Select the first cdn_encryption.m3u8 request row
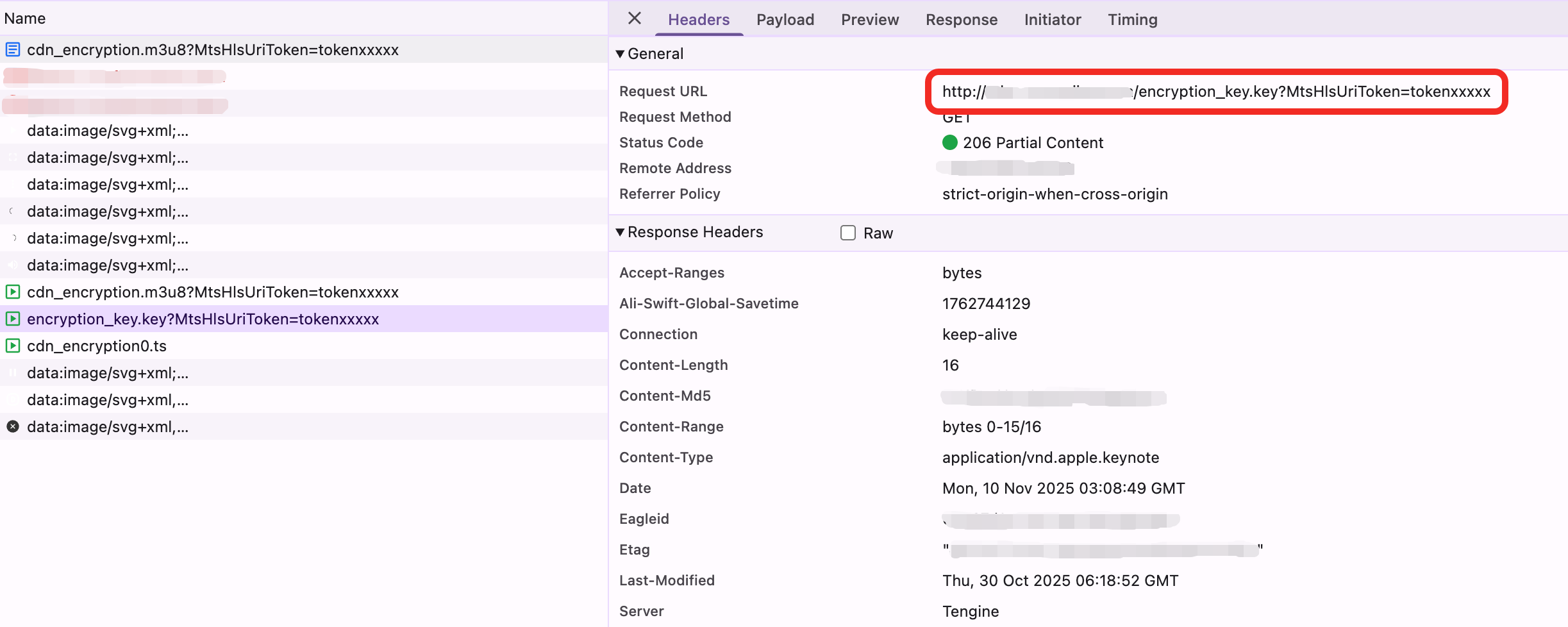 (212, 50)
